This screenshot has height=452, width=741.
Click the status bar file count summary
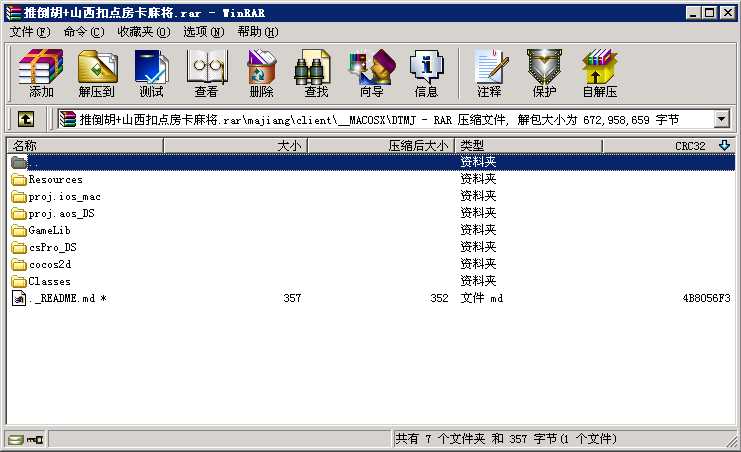[506, 439]
